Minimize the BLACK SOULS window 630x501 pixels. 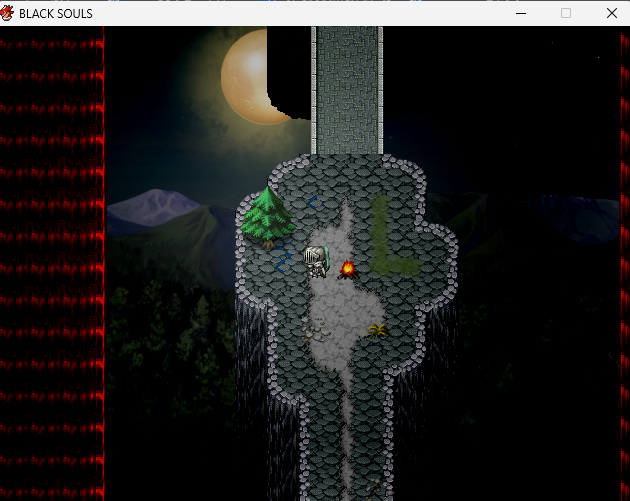click(521, 13)
